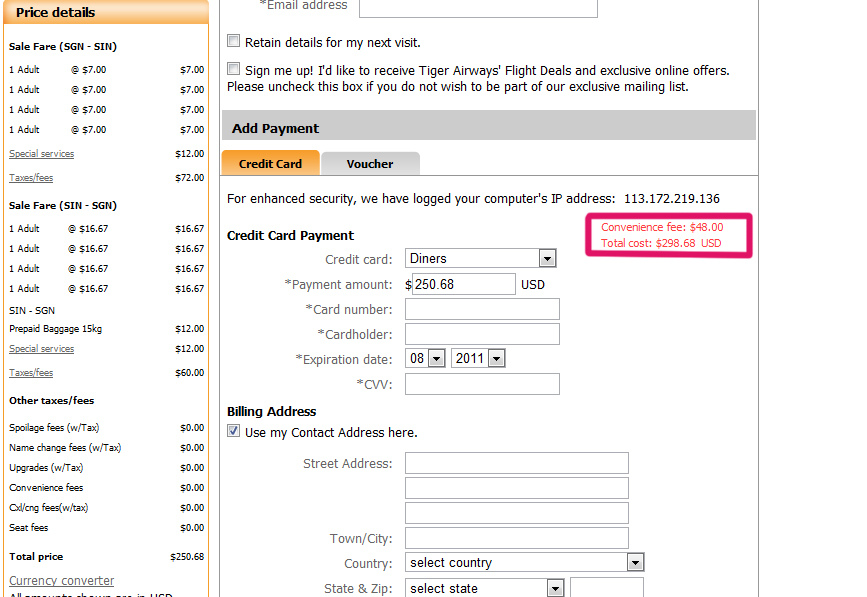
Task: Open the expiration month dropdown showing 08
Action: pos(425,359)
